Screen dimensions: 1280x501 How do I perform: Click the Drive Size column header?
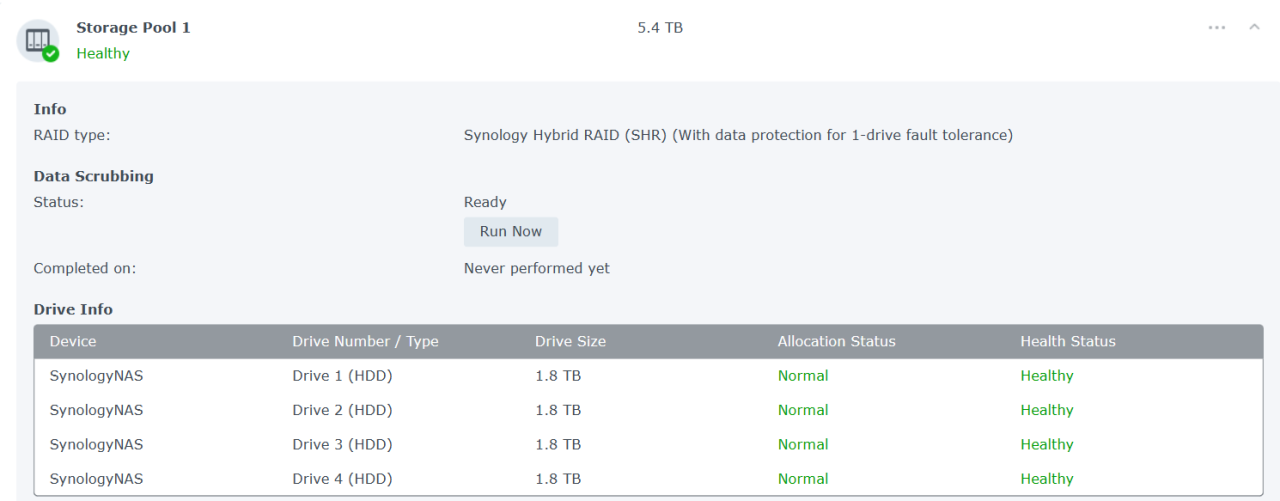click(570, 342)
